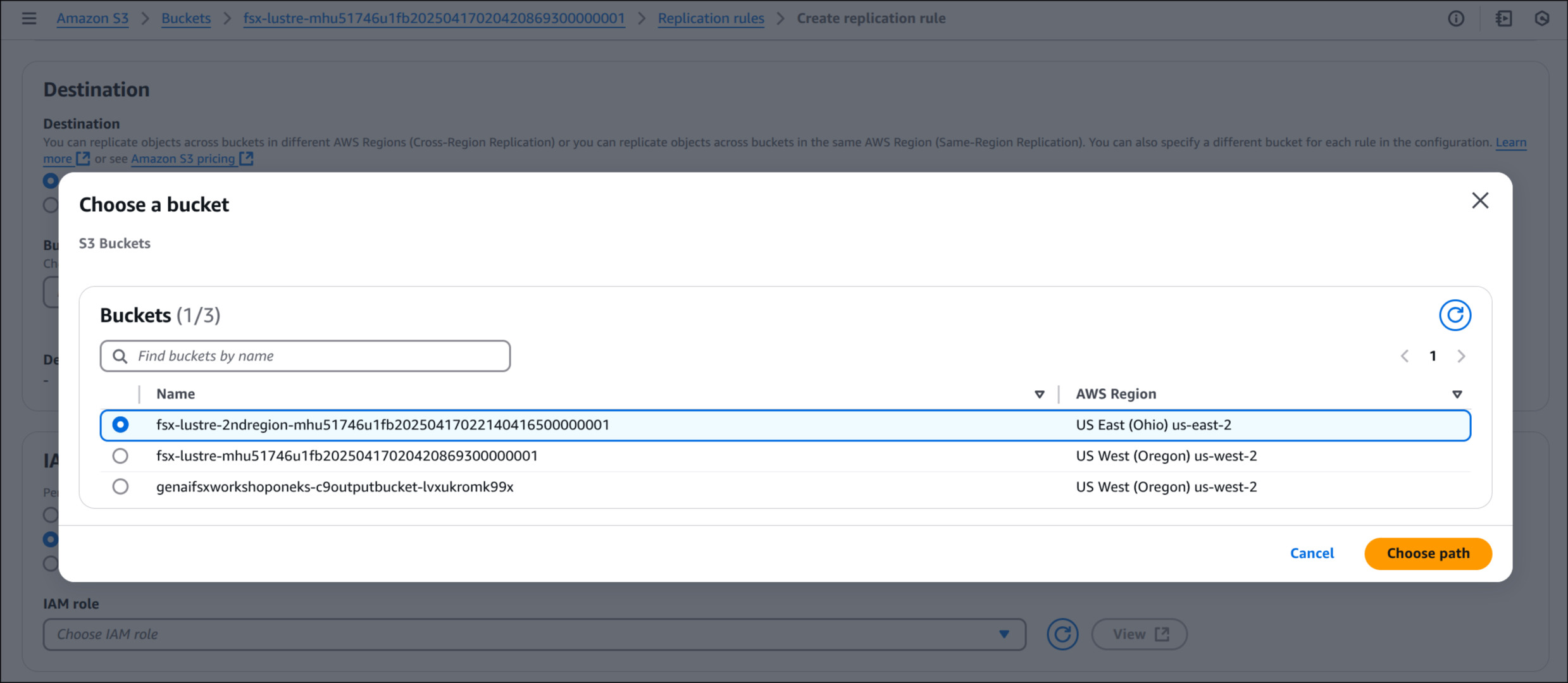Click View button next to IAM role
The width and height of the screenshot is (1568, 683).
click(x=1139, y=634)
